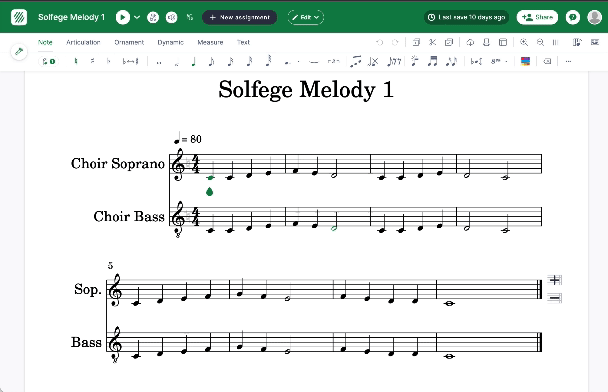The image size is (608, 392).
Task: Open the help question mark icon
Action: click(x=572, y=17)
